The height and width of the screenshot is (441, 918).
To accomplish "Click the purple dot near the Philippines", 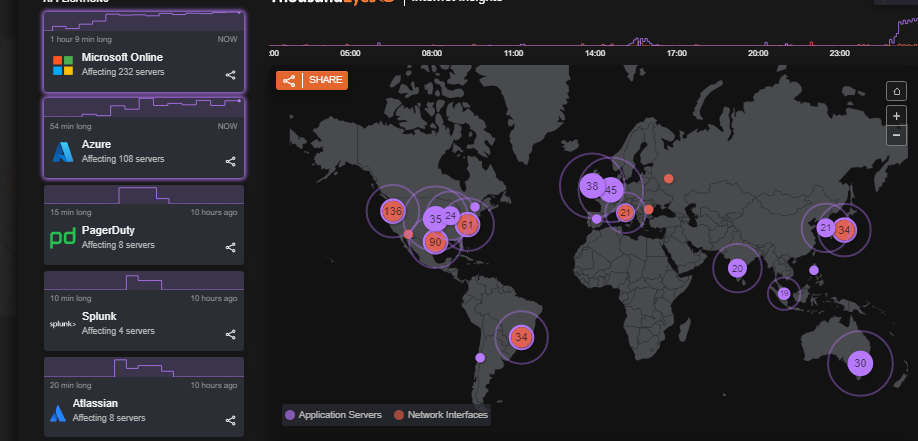I will 814,270.
